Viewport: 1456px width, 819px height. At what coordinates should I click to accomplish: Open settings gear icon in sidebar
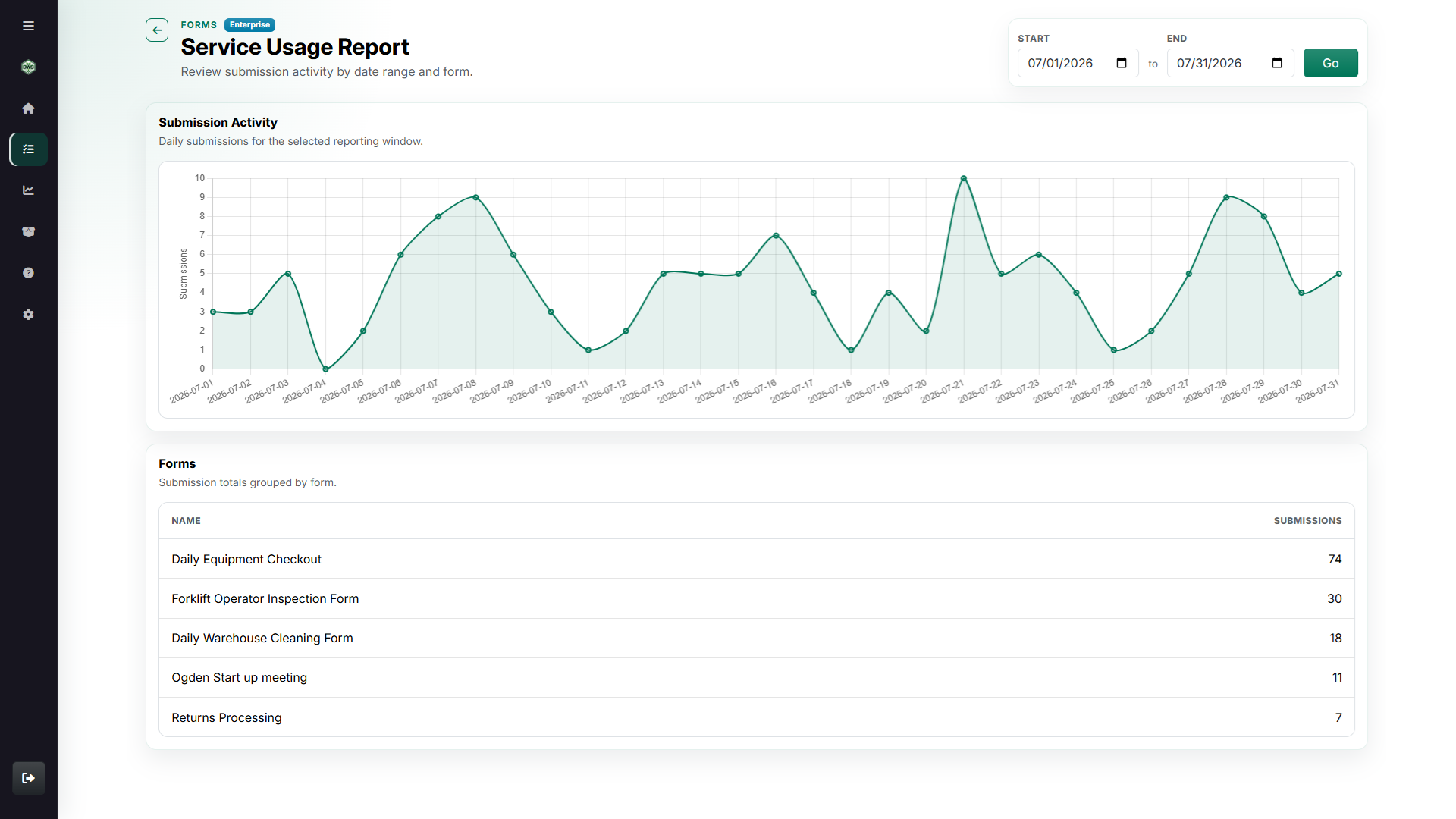click(x=28, y=315)
